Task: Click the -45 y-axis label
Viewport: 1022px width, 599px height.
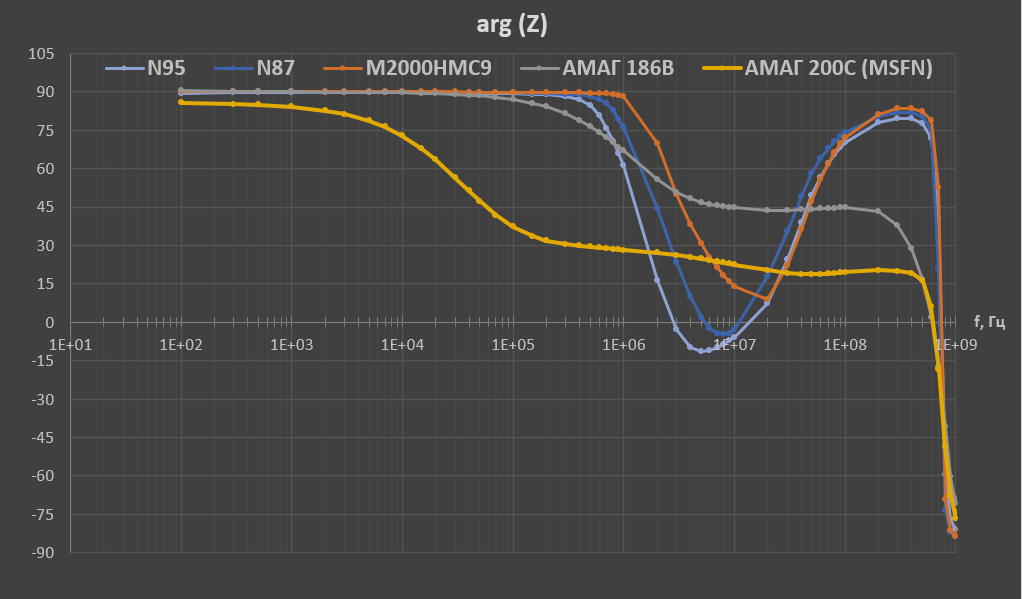Action: pos(43,437)
